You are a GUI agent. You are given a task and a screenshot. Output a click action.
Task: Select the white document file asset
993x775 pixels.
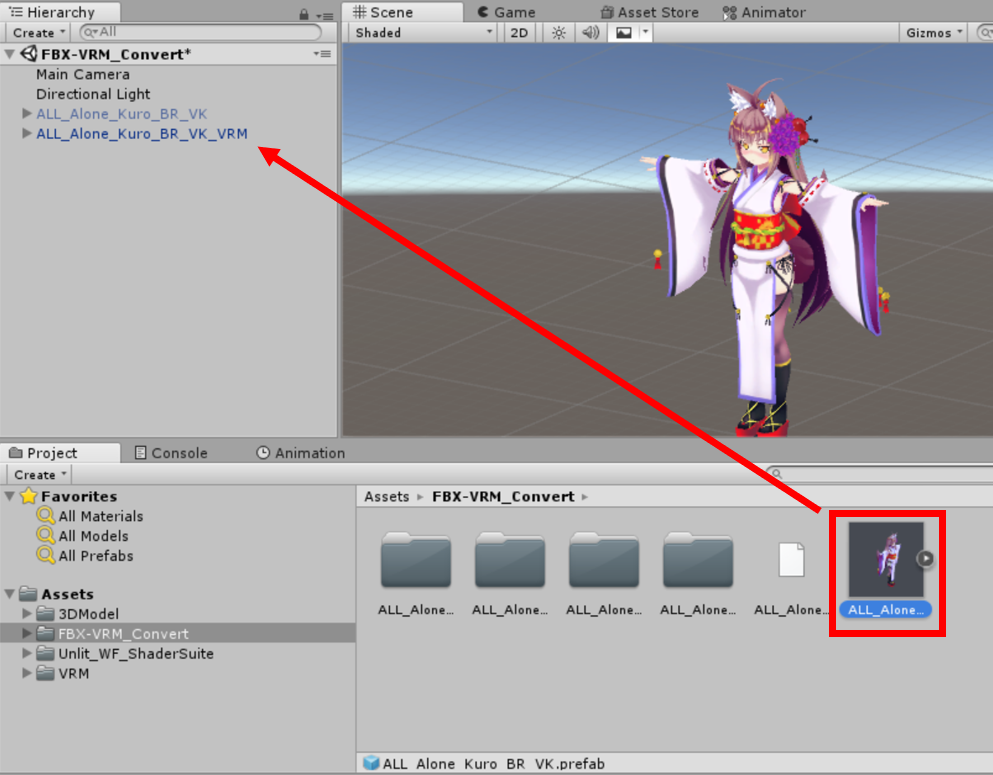pyautogui.click(x=791, y=560)
